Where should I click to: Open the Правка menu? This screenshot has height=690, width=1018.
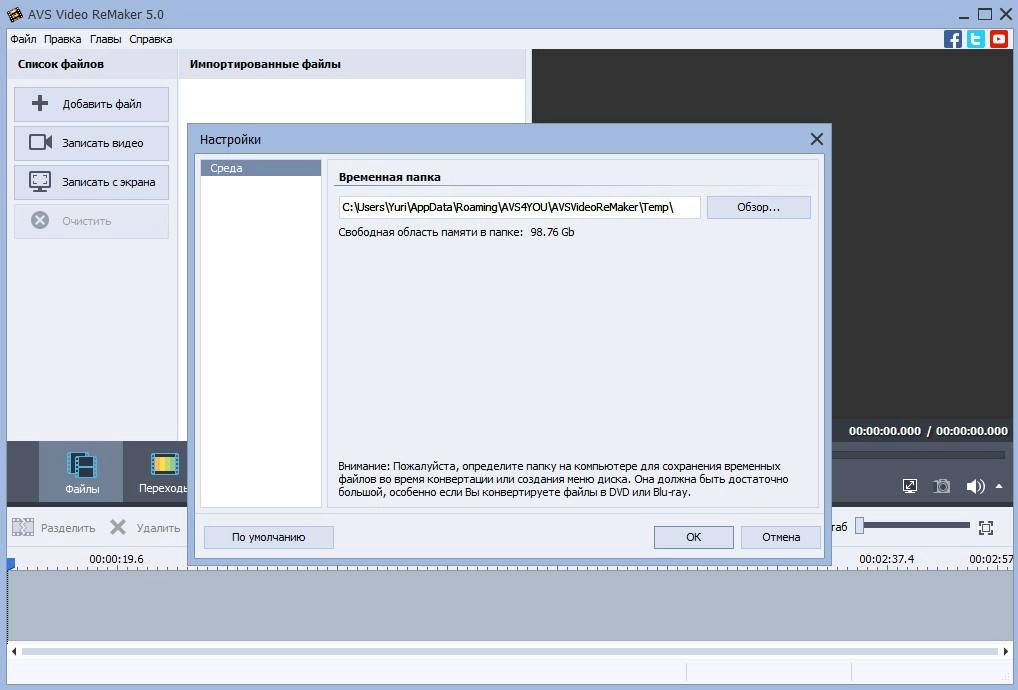click(62, 39)
